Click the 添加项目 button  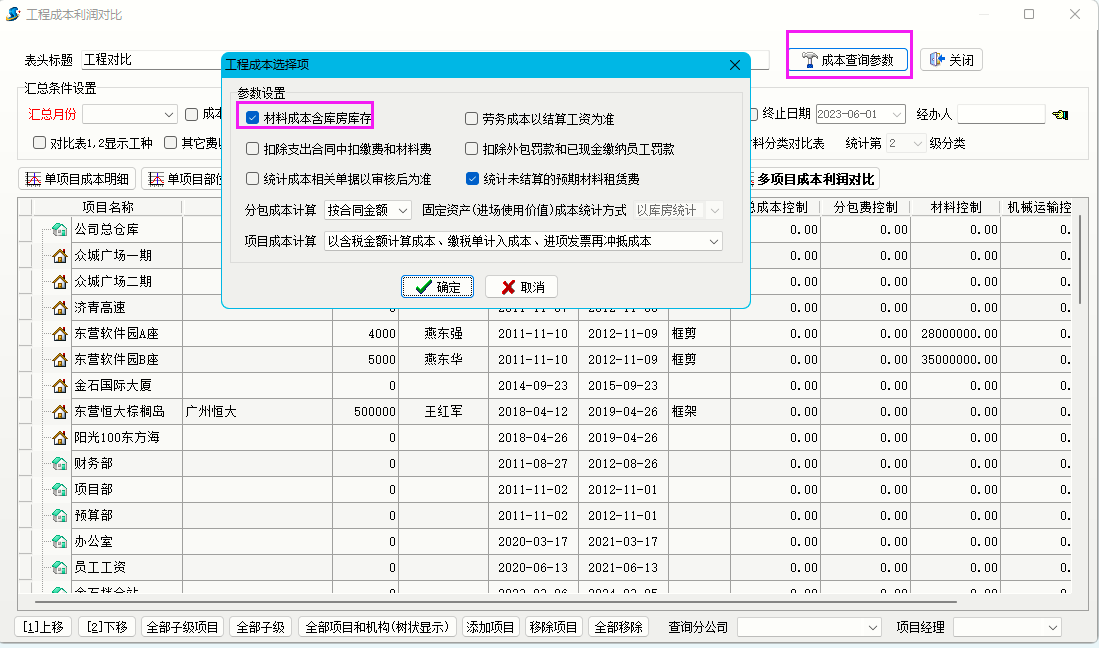(490, 627)
